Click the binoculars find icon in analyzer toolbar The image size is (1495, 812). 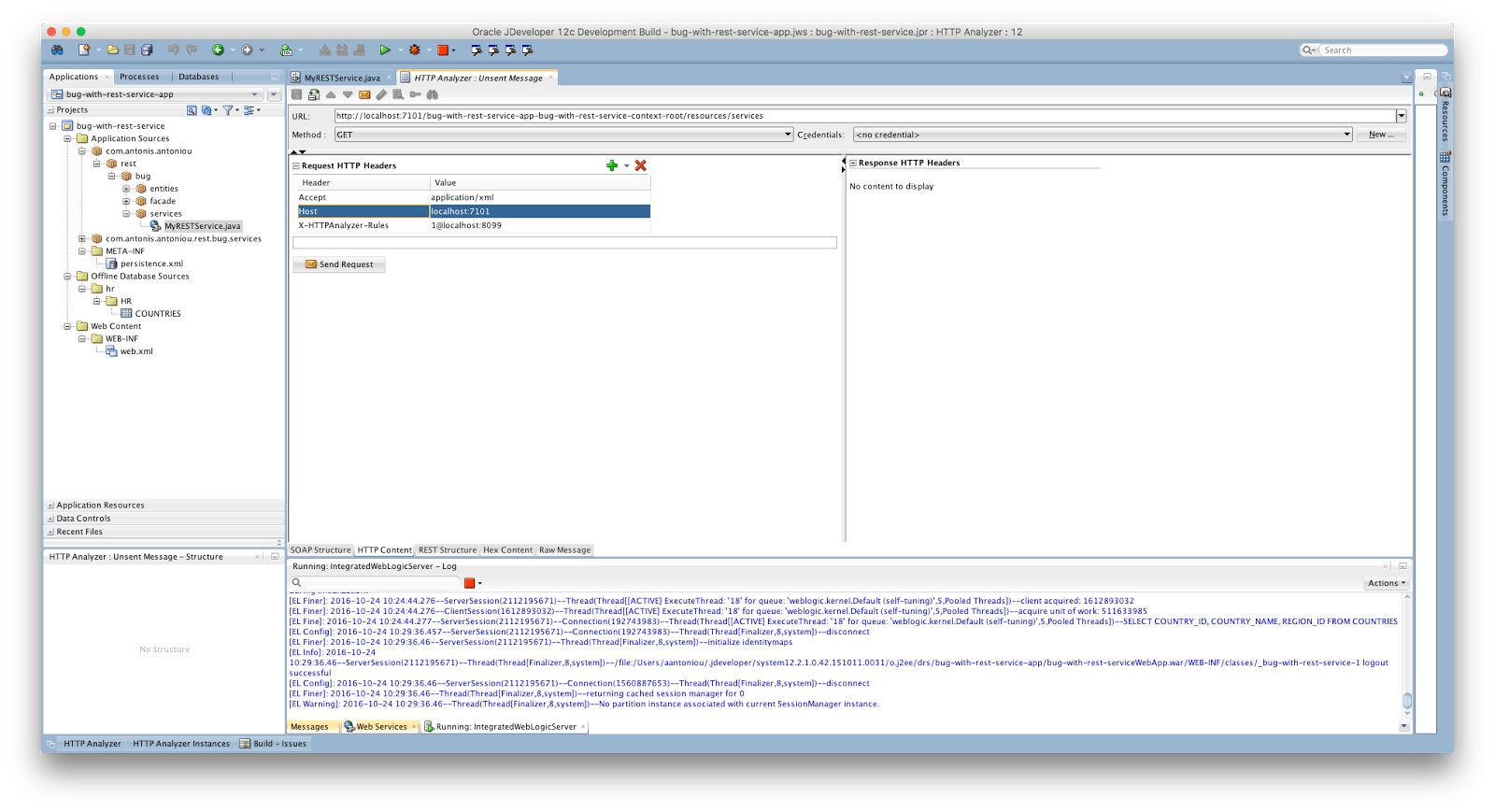pyautogui.click(x=433, y=94)
